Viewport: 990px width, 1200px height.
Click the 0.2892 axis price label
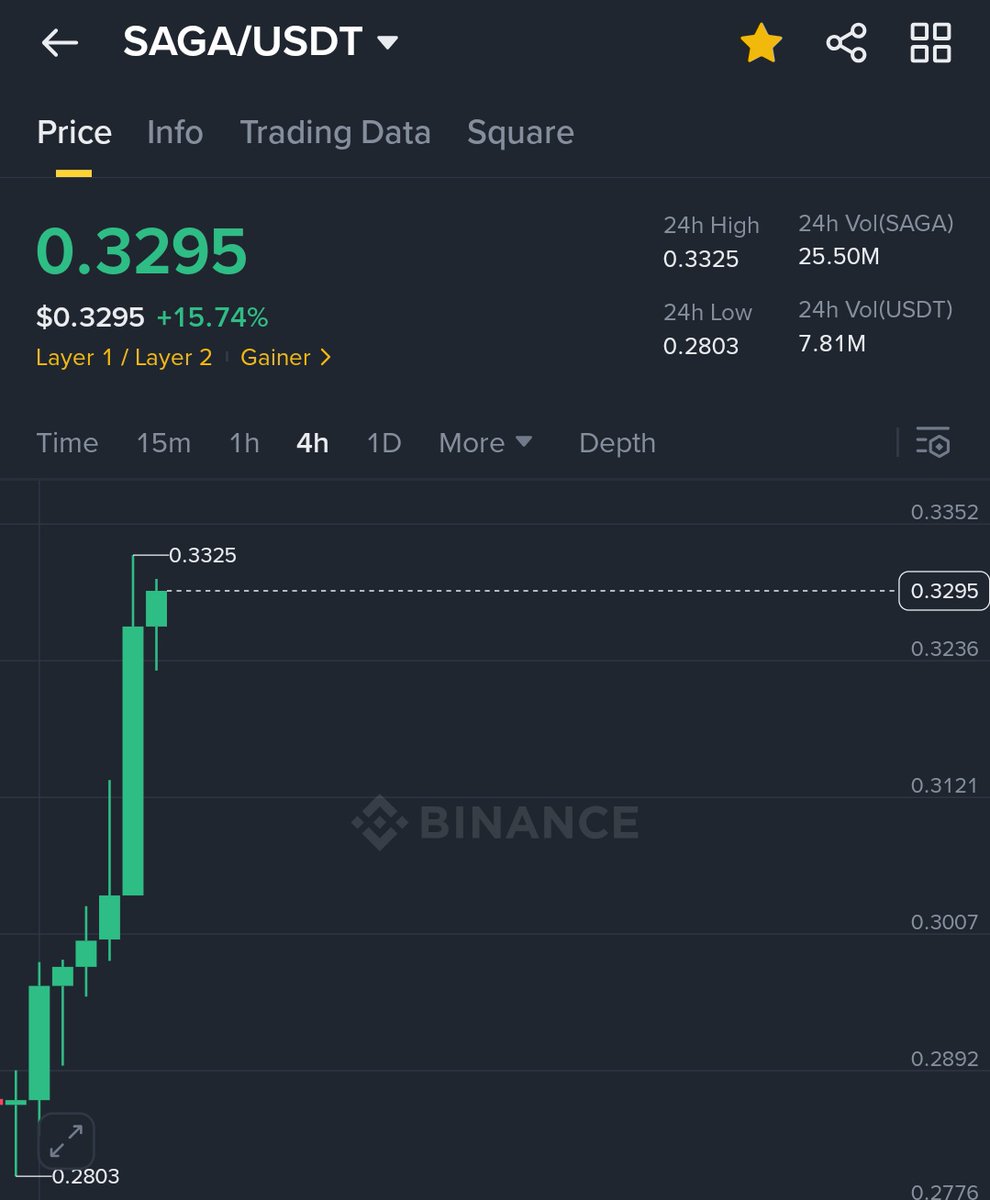(944, 1059)
